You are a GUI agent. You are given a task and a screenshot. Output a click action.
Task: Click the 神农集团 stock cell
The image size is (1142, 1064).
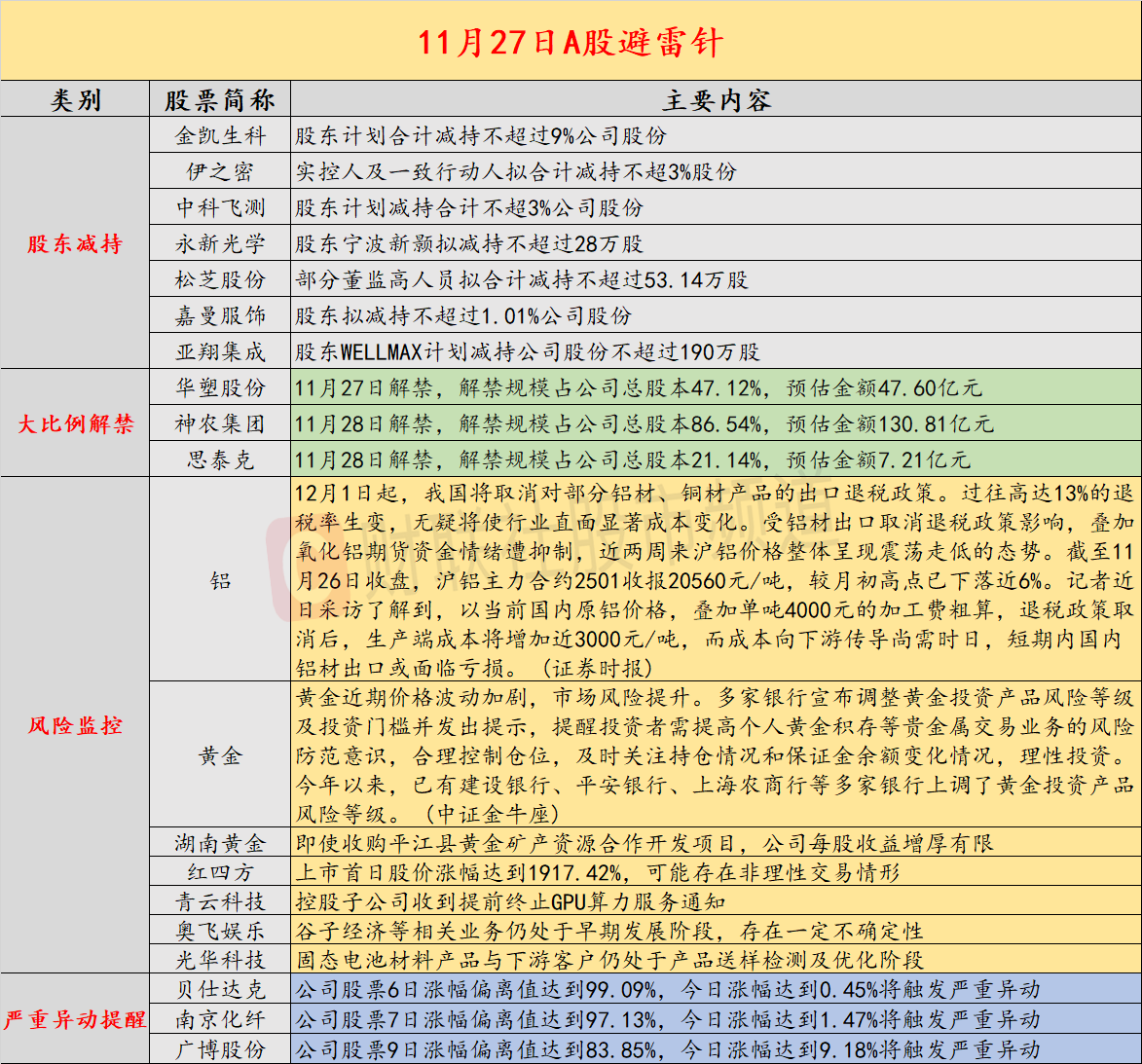pyautogui.click(x=220, y=424)
